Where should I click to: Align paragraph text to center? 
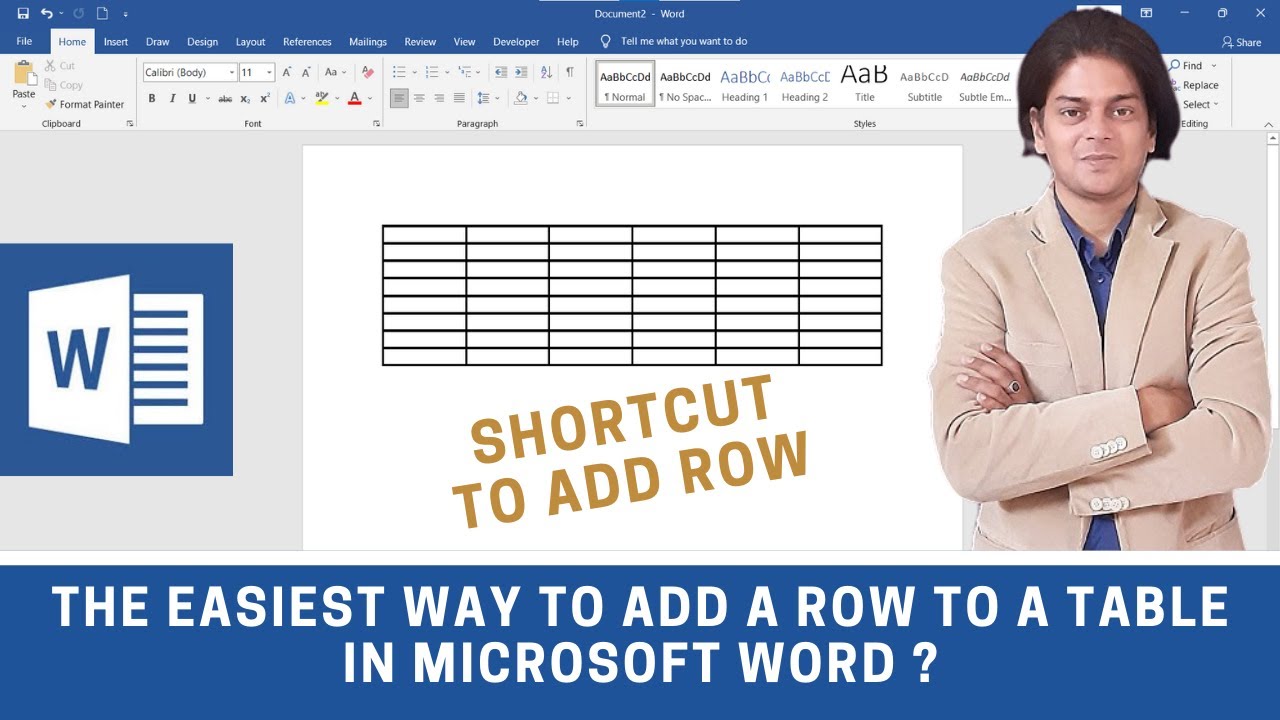[419, 98]
